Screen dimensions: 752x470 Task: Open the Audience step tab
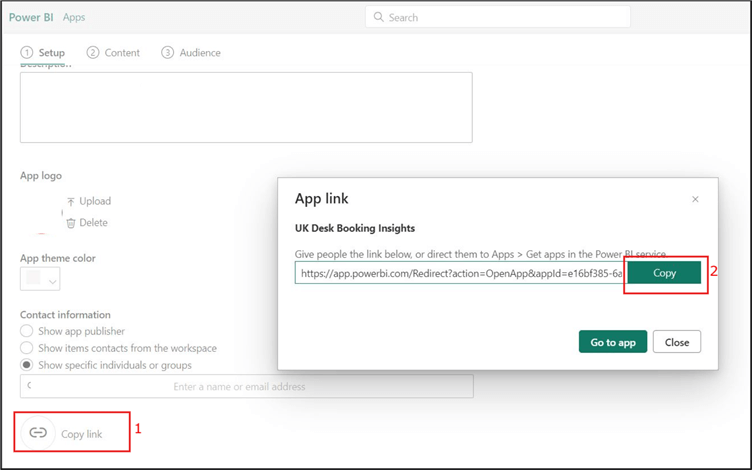pos(191,53)
